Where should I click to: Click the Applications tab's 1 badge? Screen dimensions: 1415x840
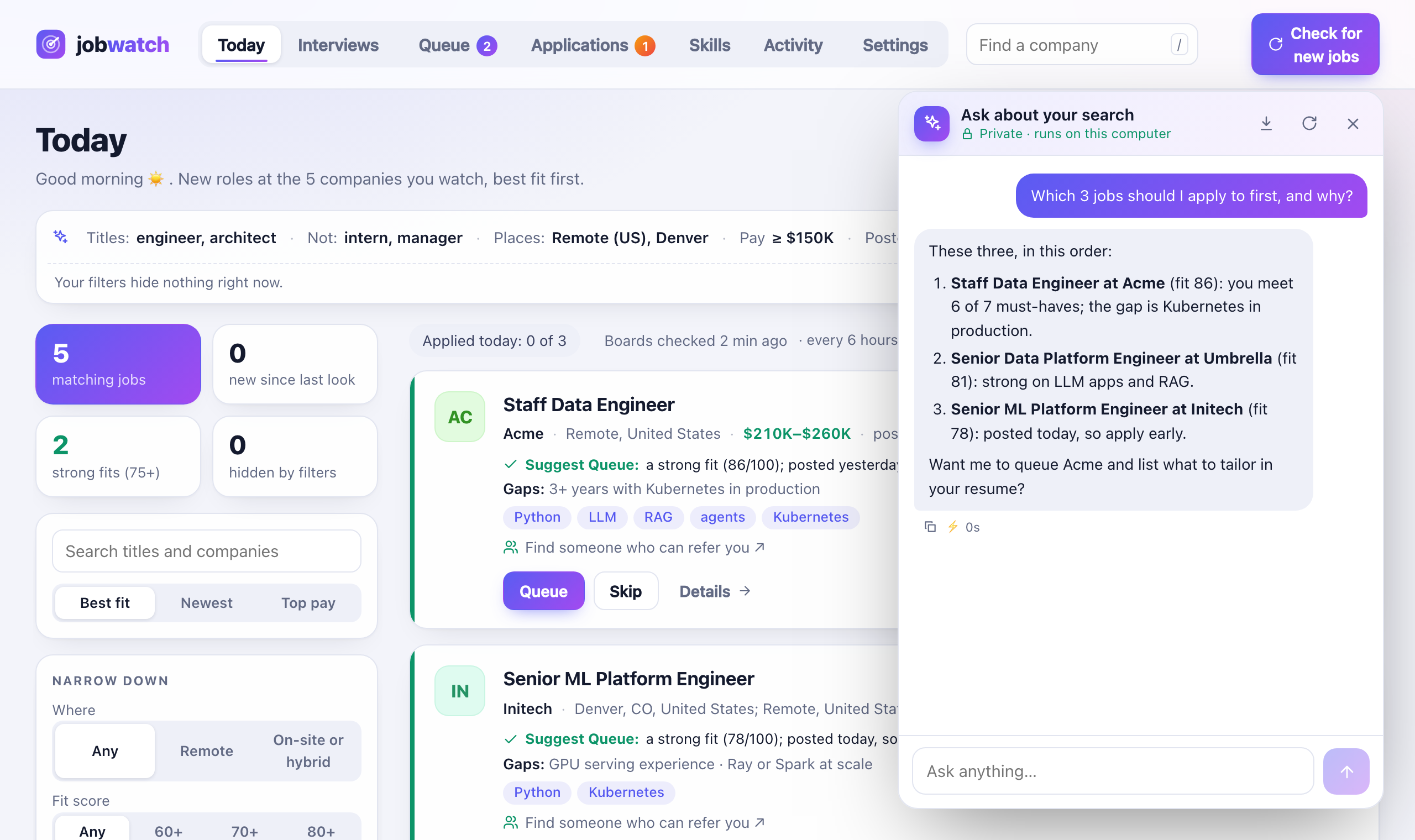point(644,46)
